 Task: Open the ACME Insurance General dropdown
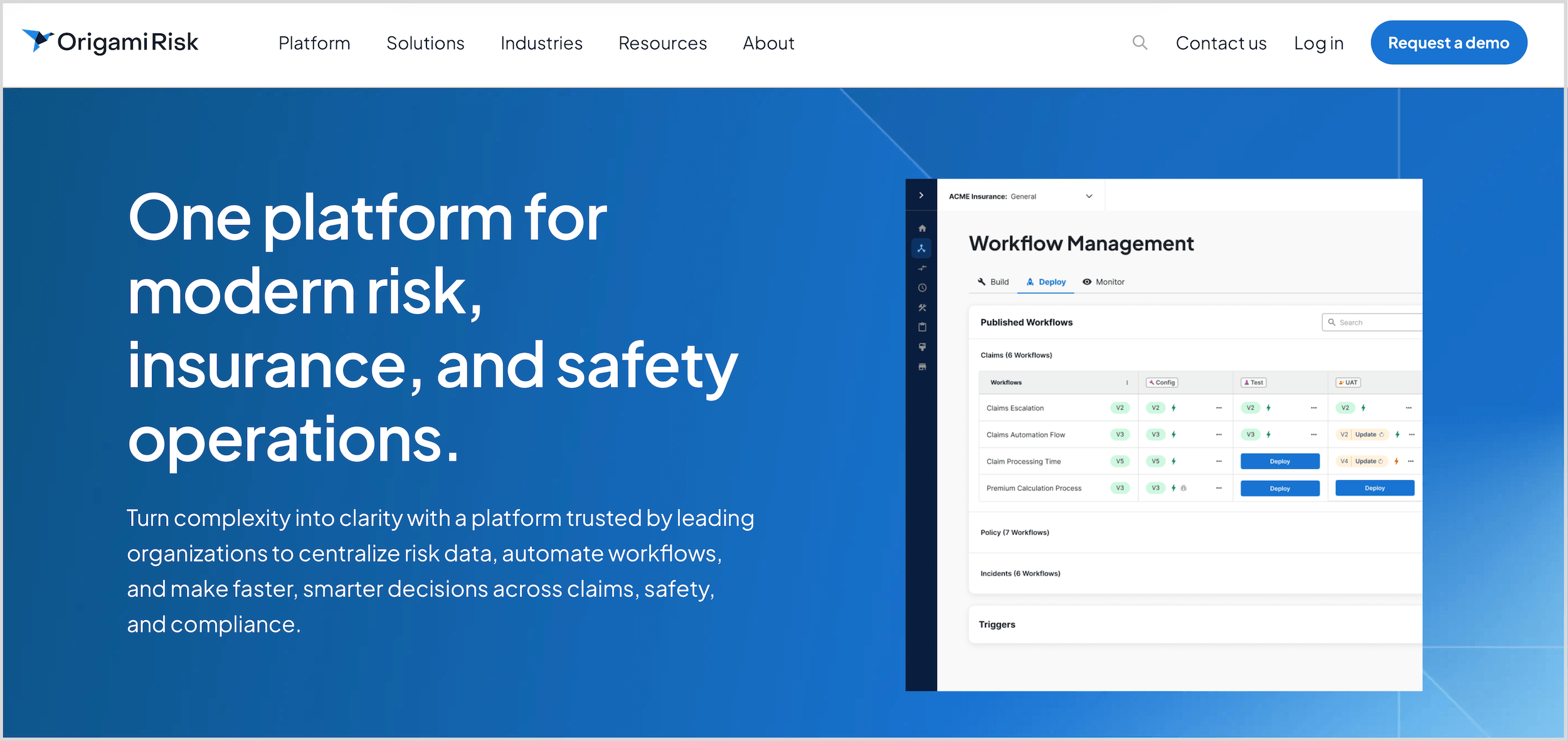coord(1021,196)
